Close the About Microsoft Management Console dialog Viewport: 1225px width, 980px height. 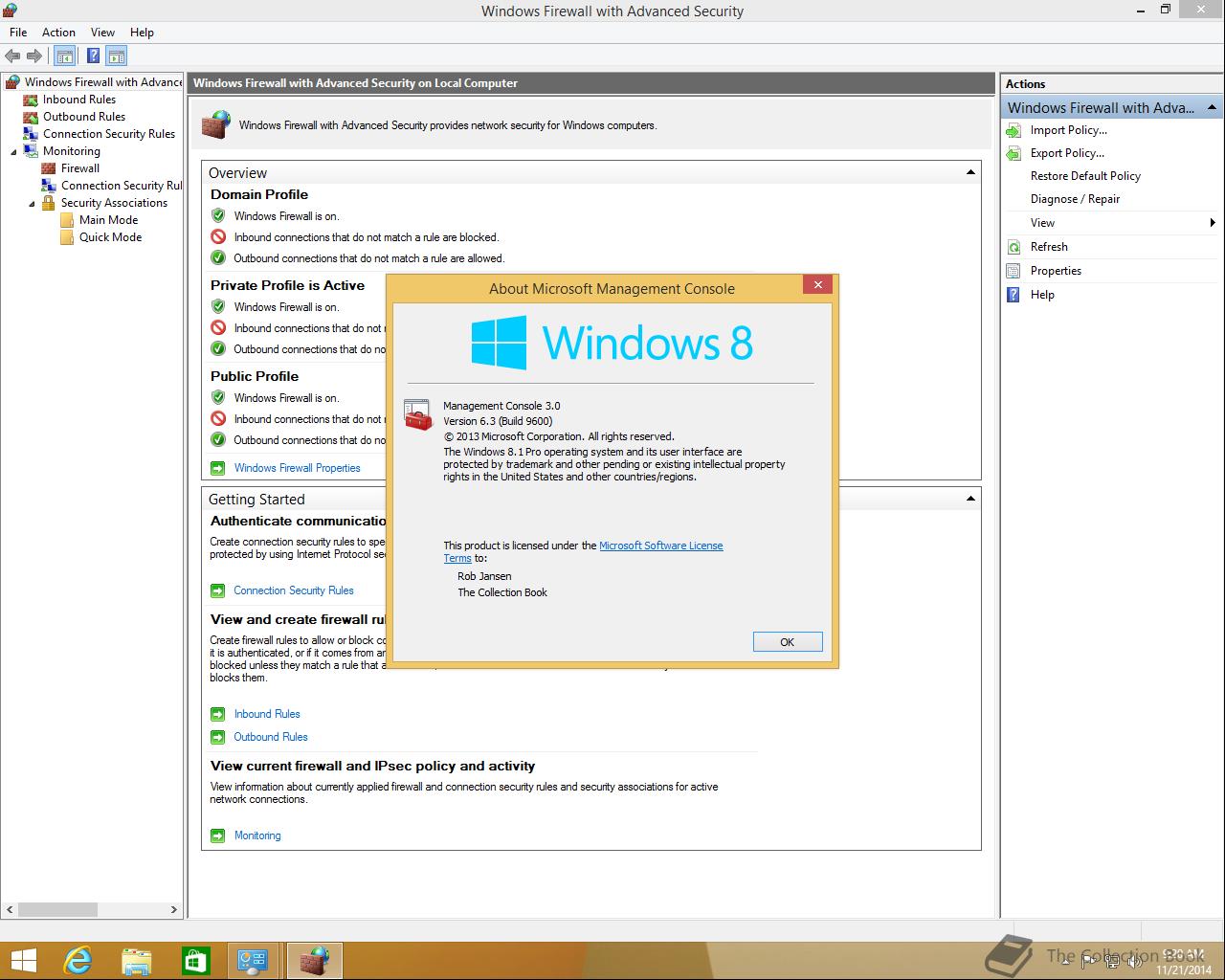coord(817,284)
